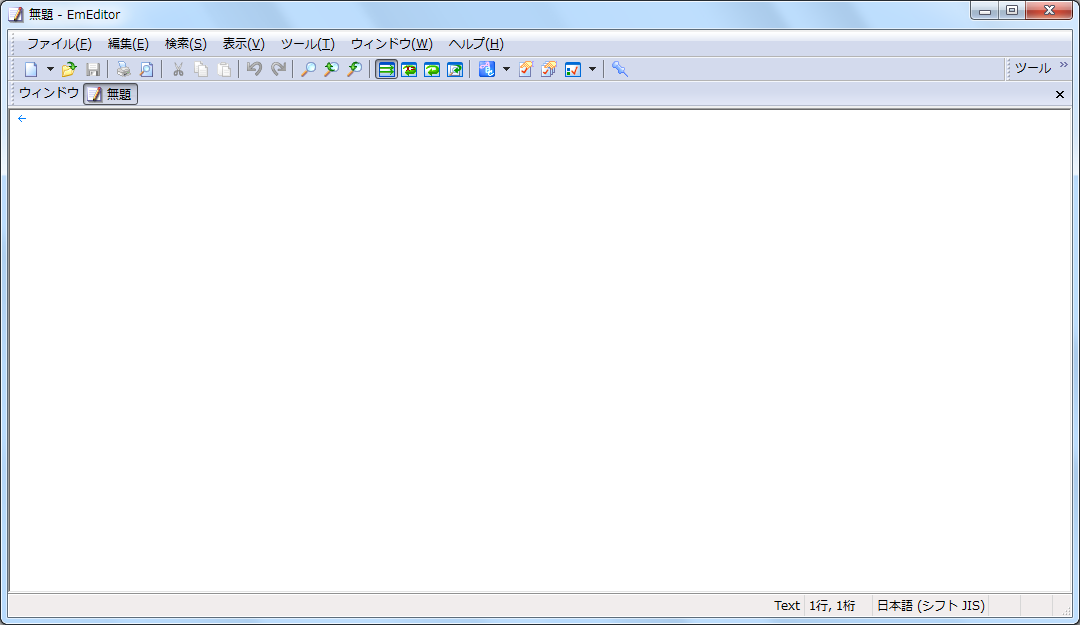
Task: Create a new document with the New icon
Action: (31, 69)
